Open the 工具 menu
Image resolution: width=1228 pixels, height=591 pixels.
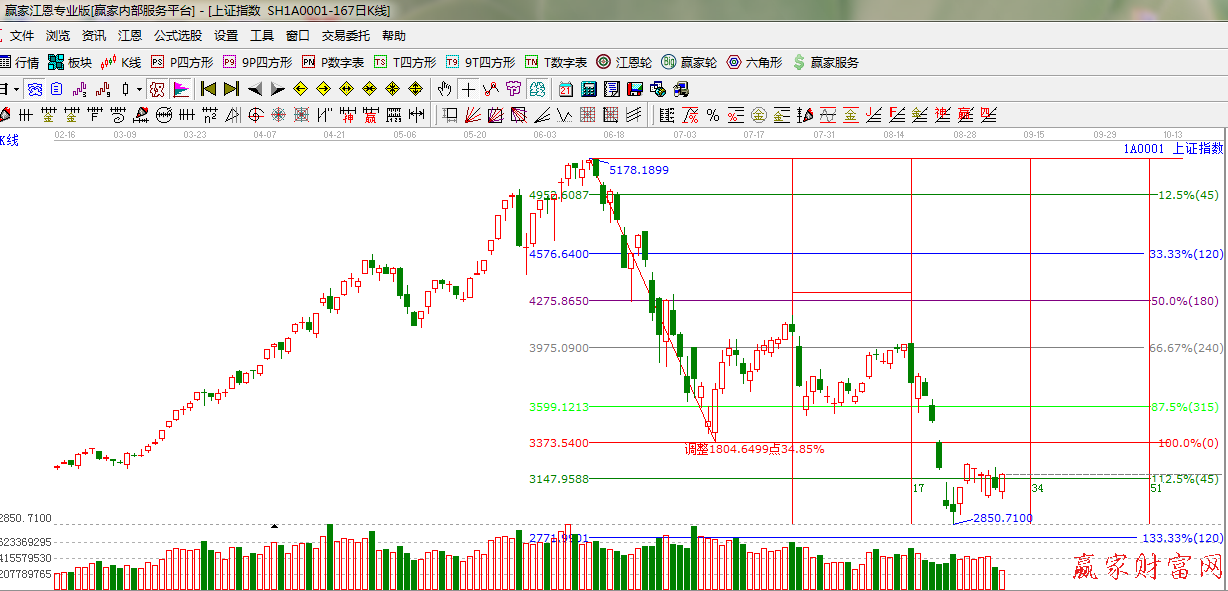point(262,36)
